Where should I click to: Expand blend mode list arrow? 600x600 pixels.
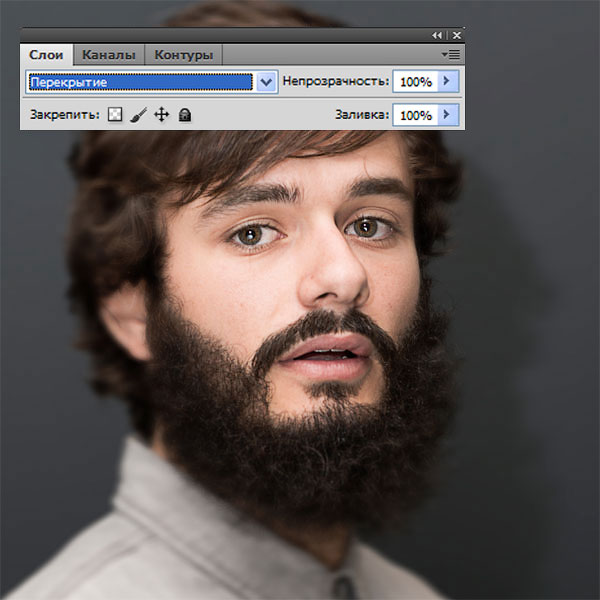coord(266,82)
